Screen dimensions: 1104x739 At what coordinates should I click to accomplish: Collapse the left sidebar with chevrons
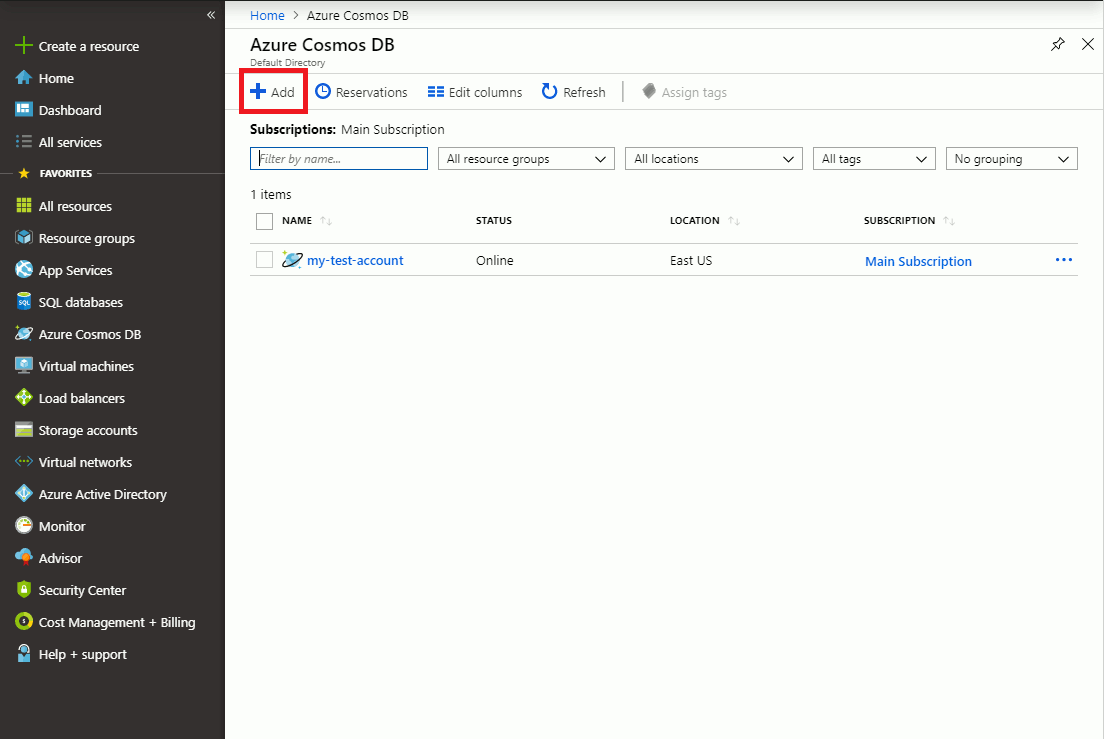click(211, 15)
